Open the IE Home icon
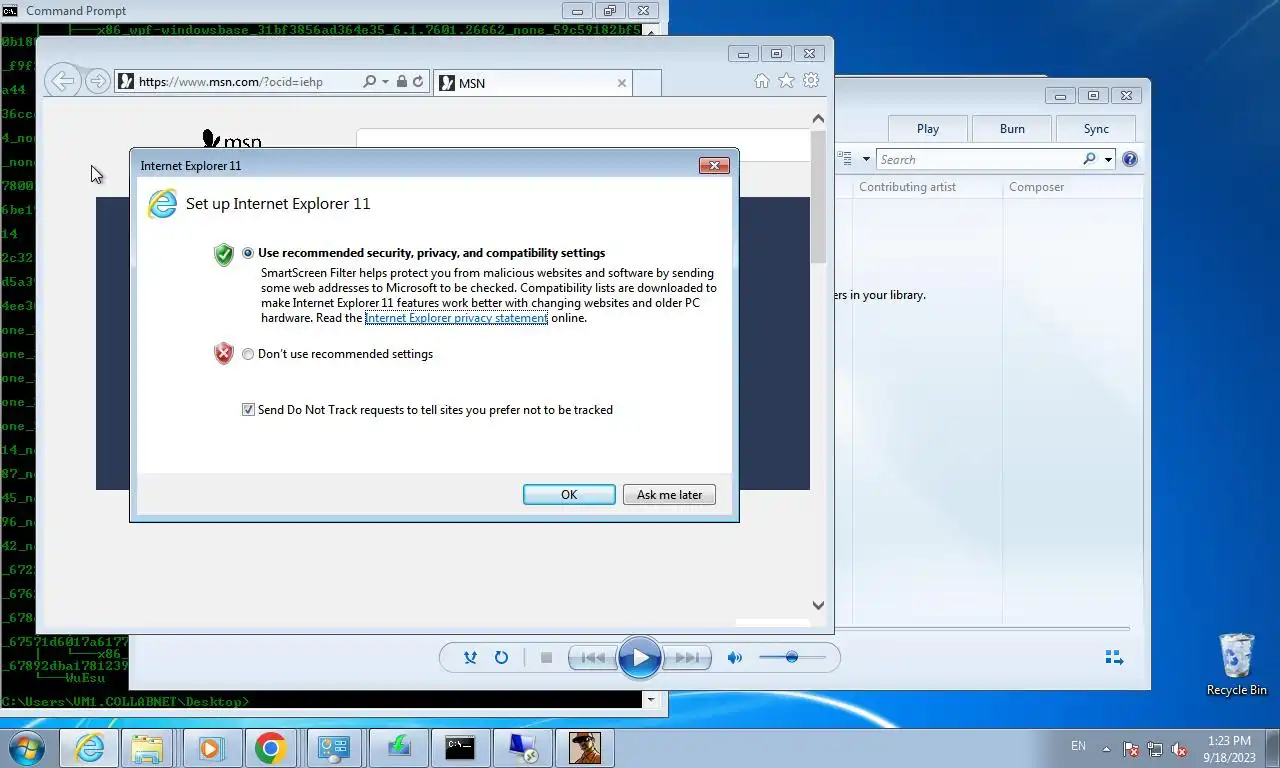Screen dimensions: 1280x768 762,81
